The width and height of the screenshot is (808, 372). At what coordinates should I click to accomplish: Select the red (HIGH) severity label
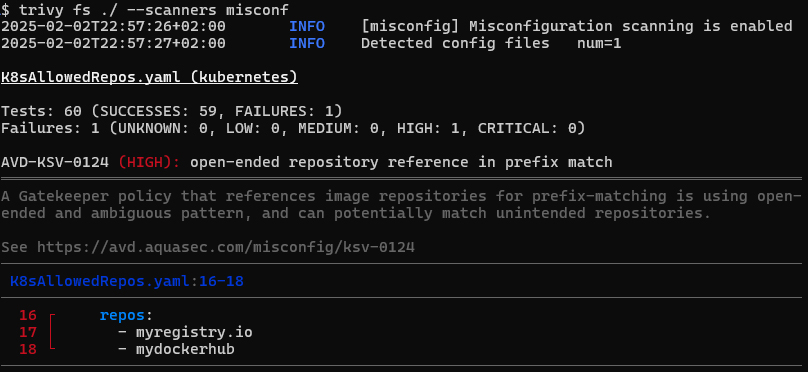149,162
